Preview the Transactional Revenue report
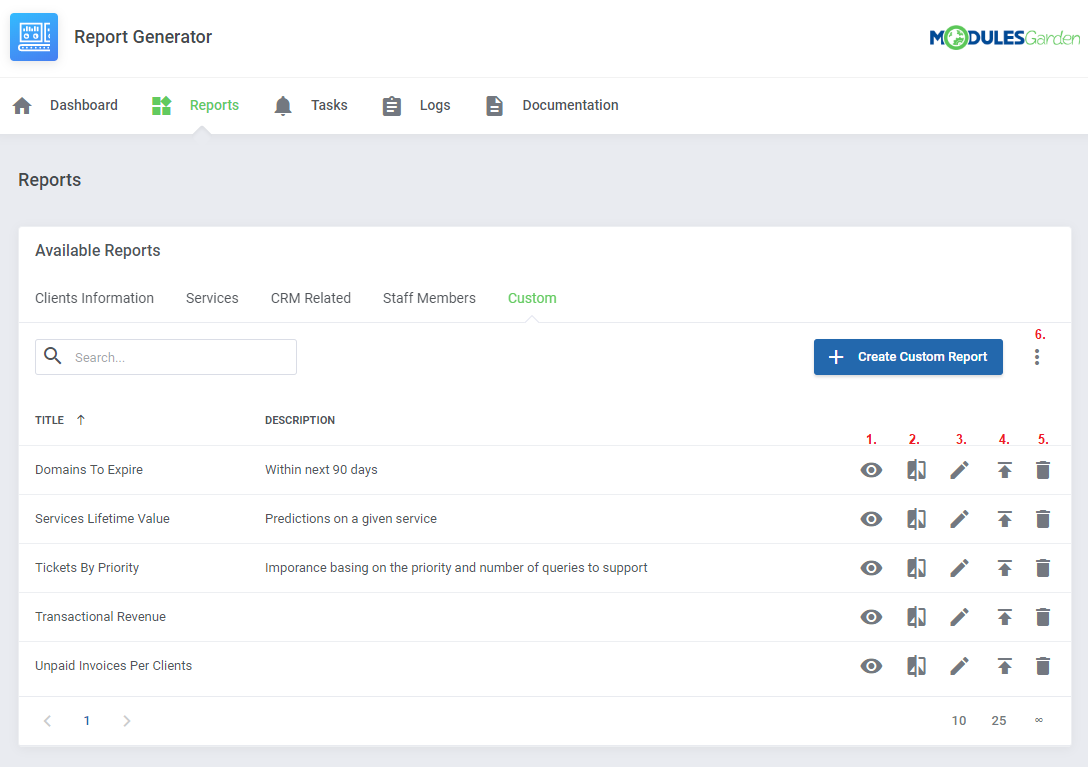Viewport: 1088px width, 767px height. [872, 617]
